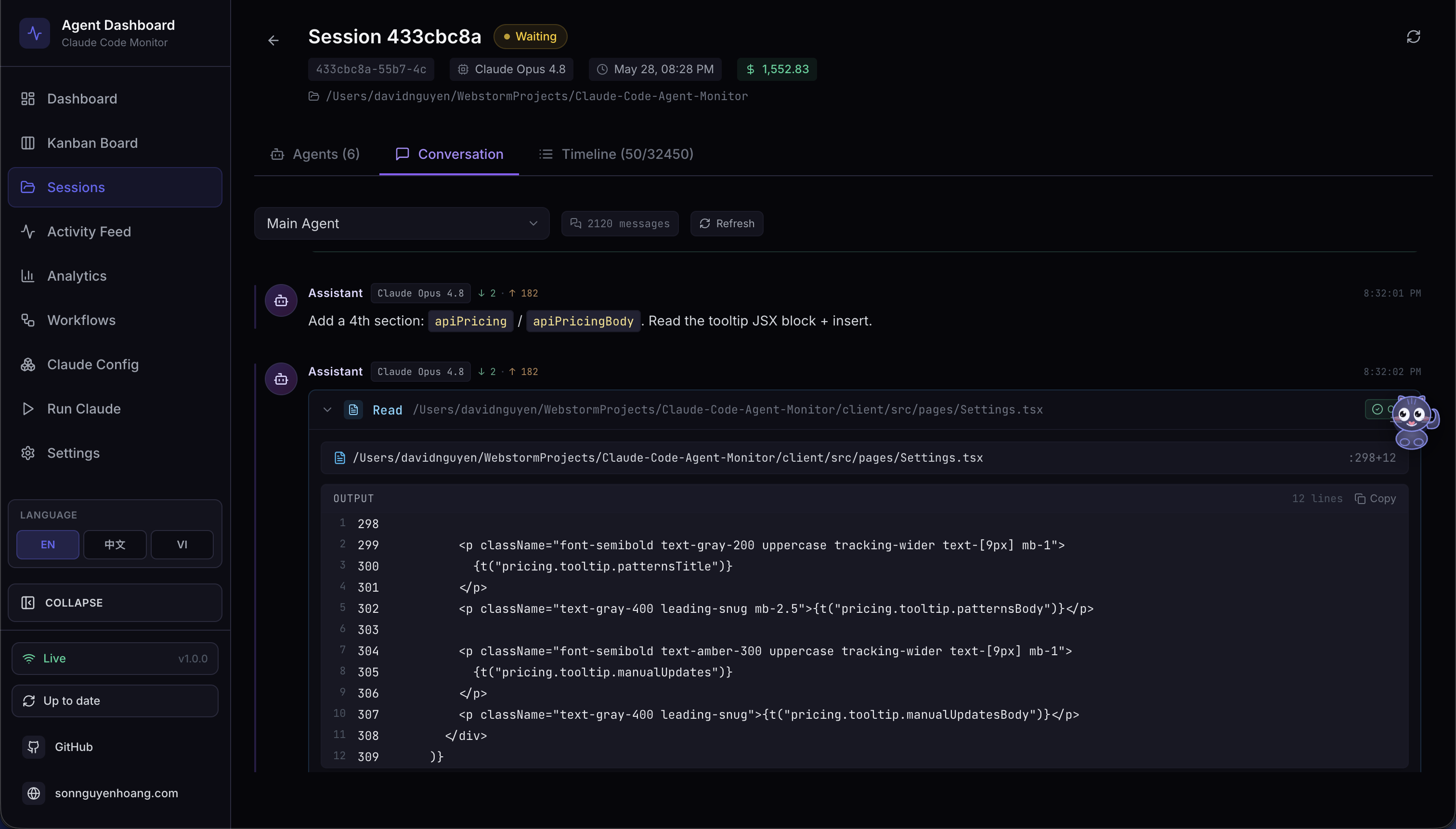Open Claude Config page
1456x829 pixels.
(x=115, y=364)
